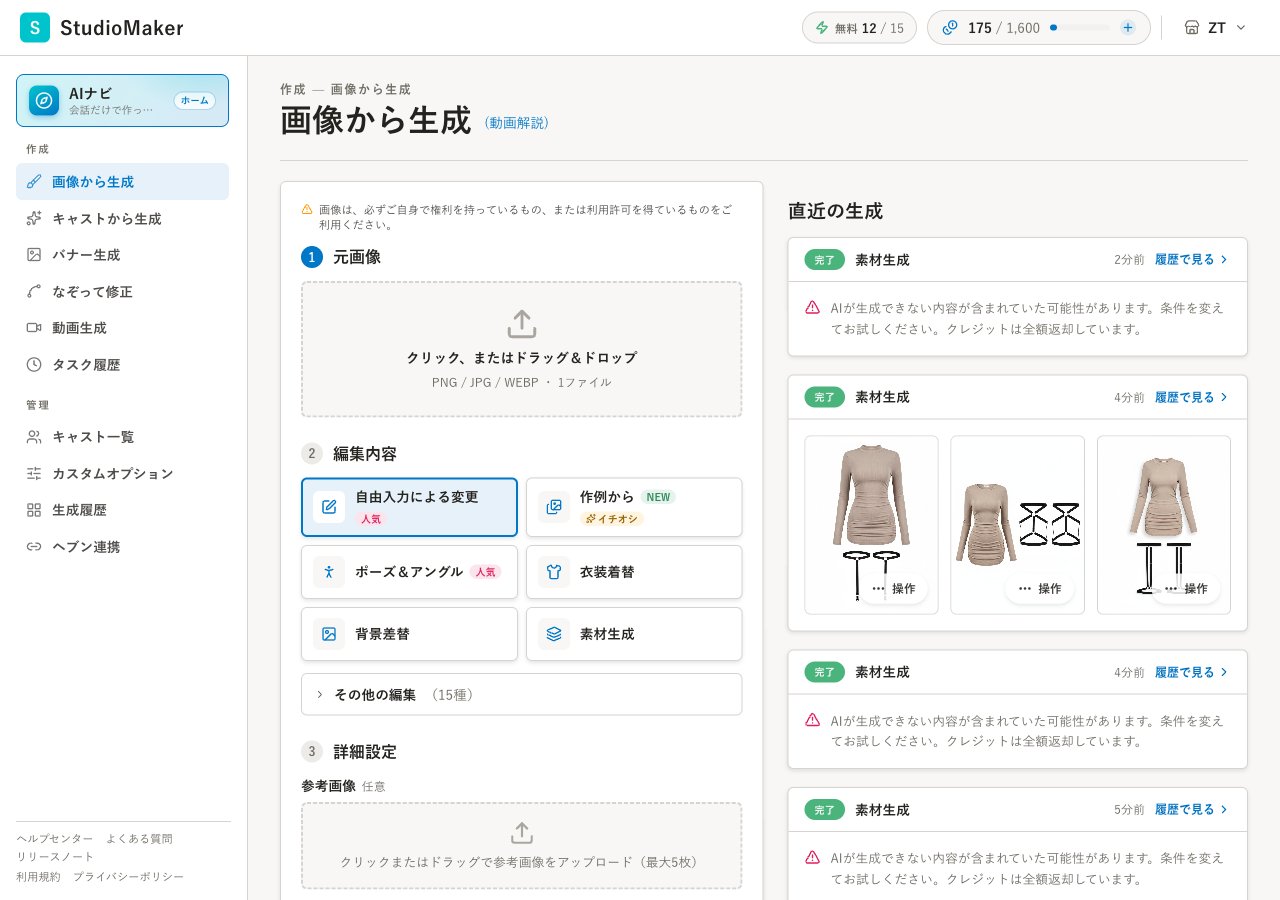Click the StudioMaker logo icon

(35, 28)
